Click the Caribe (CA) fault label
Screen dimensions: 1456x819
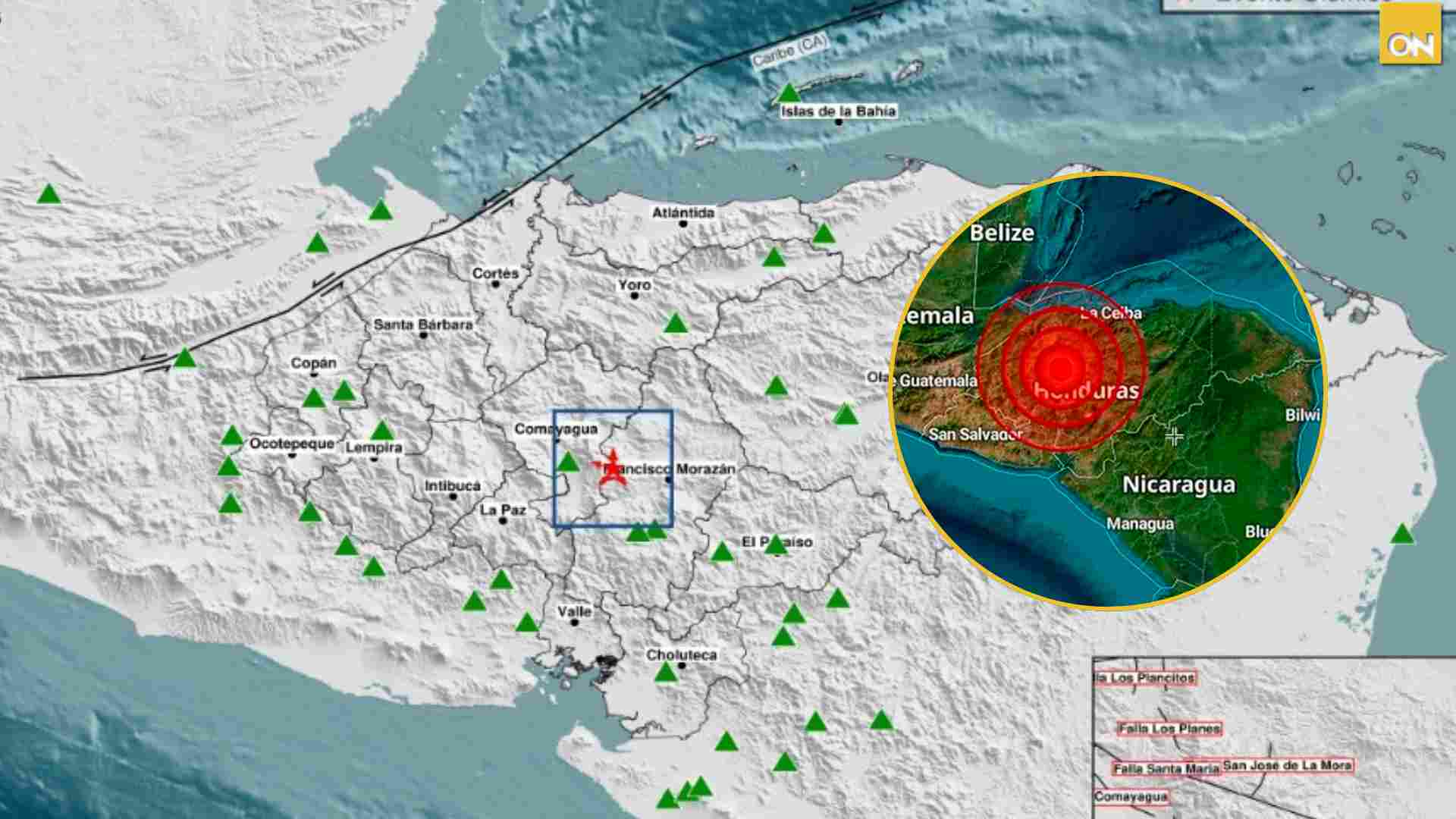789,52
